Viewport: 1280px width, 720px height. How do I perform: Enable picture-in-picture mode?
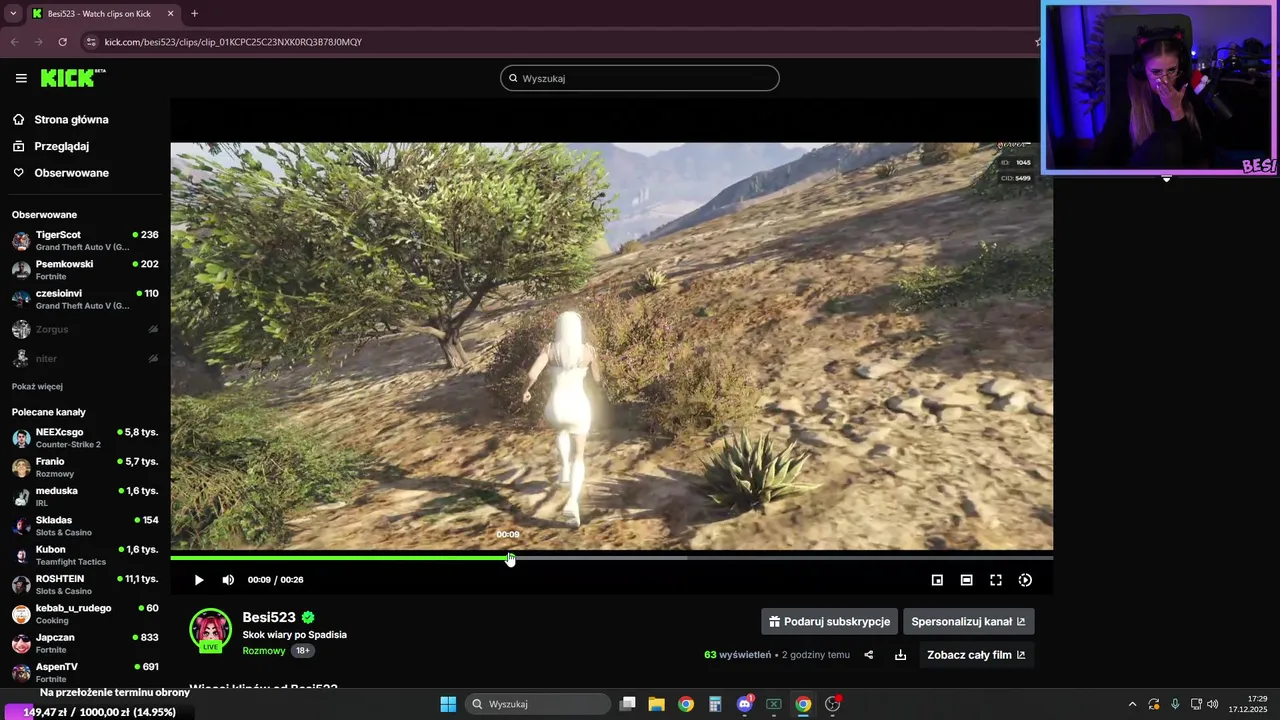coord(937,580)
